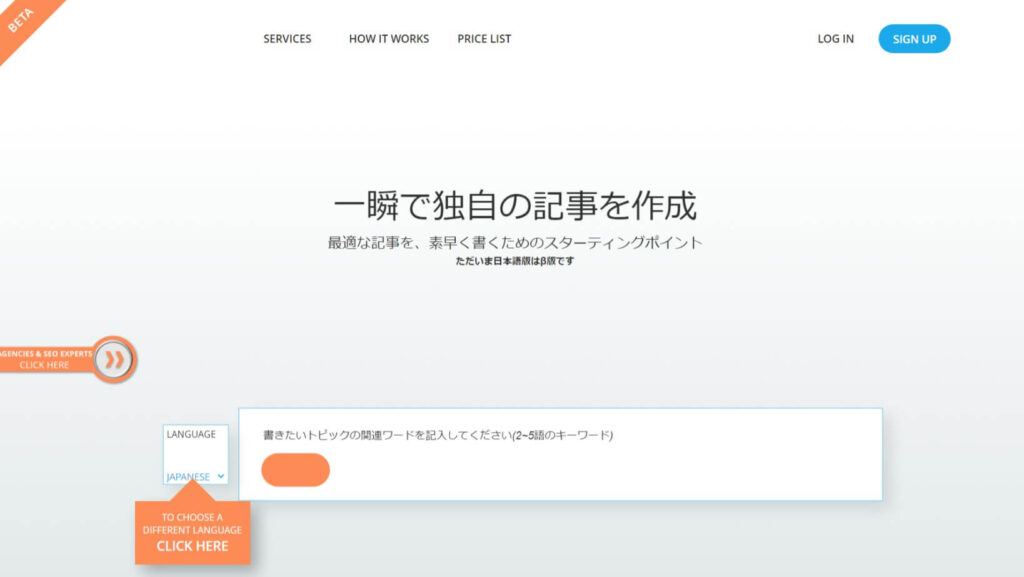
Task: Select HOW IT WORKS in the navigation
Action: [x=388, y=39]
